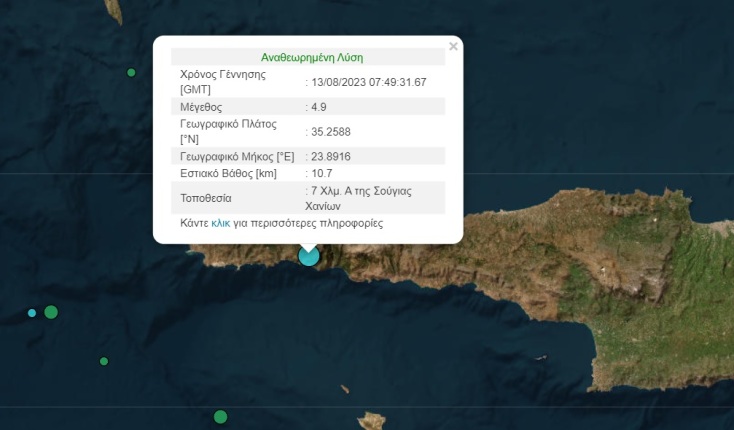Select the small green marker in the lower-left sea
Viewport: 734px width, 430px height.
pos(104,361)
